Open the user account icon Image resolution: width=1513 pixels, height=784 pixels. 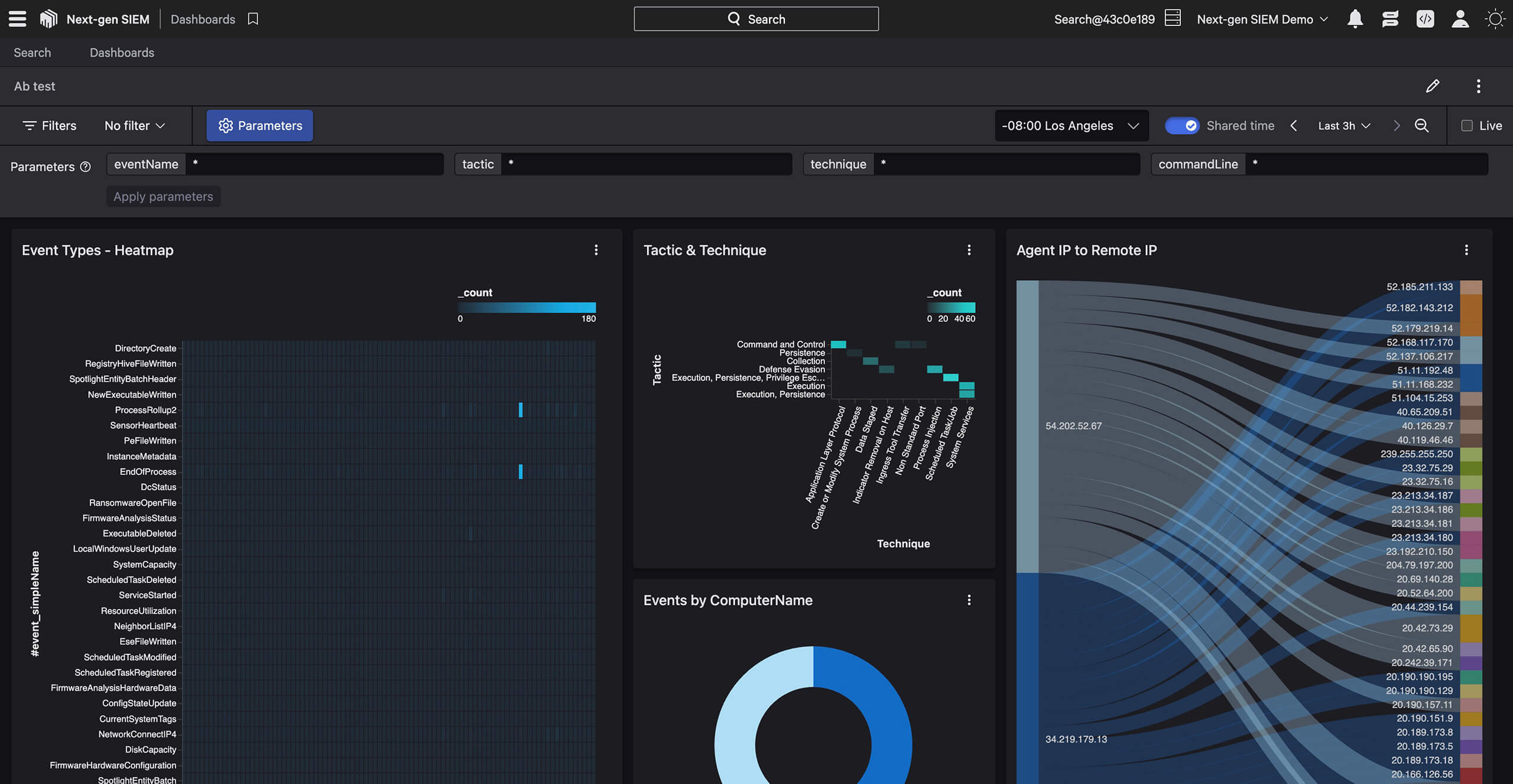point(1460,19)
